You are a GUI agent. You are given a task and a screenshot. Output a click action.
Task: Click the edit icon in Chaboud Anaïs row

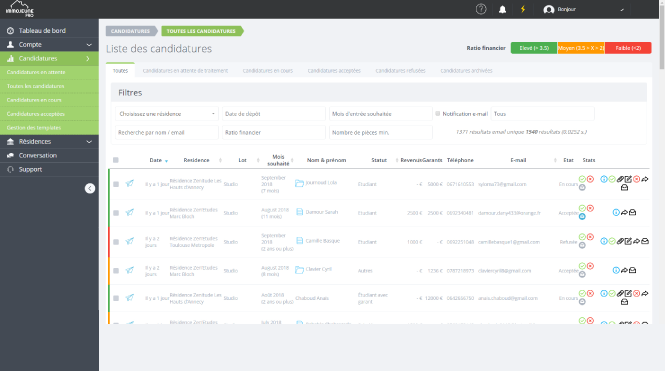click(x=628, y=293)
